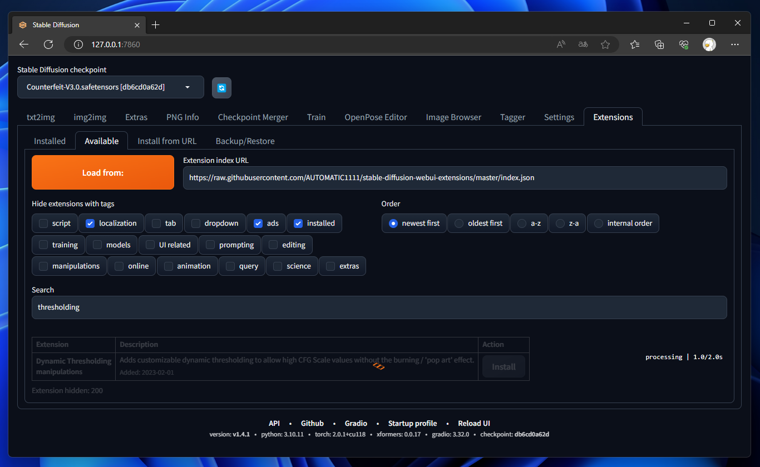Select newest first order
Image resolution: width=760 pixels, height=467 pixels.
coord(393,223)
